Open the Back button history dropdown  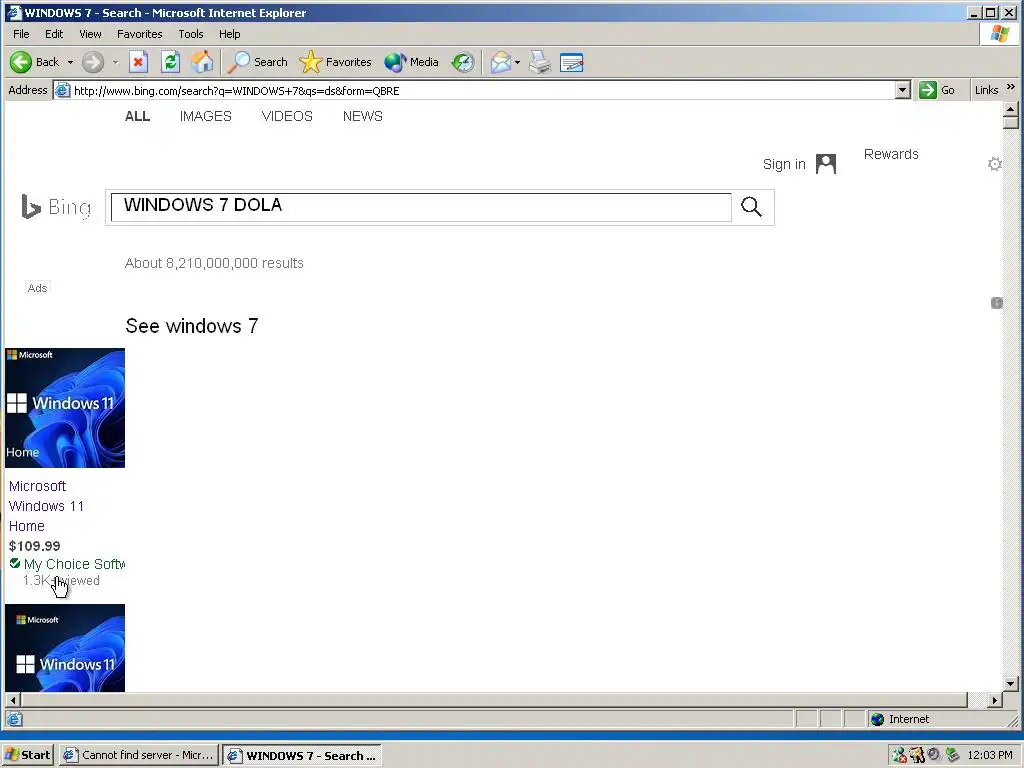(x=71, y=62)
